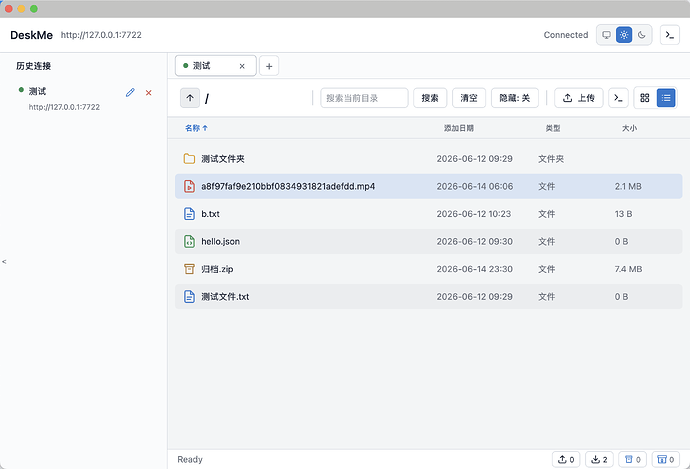Focus the 搜索当前目录 search field

[x=364, y=98]
